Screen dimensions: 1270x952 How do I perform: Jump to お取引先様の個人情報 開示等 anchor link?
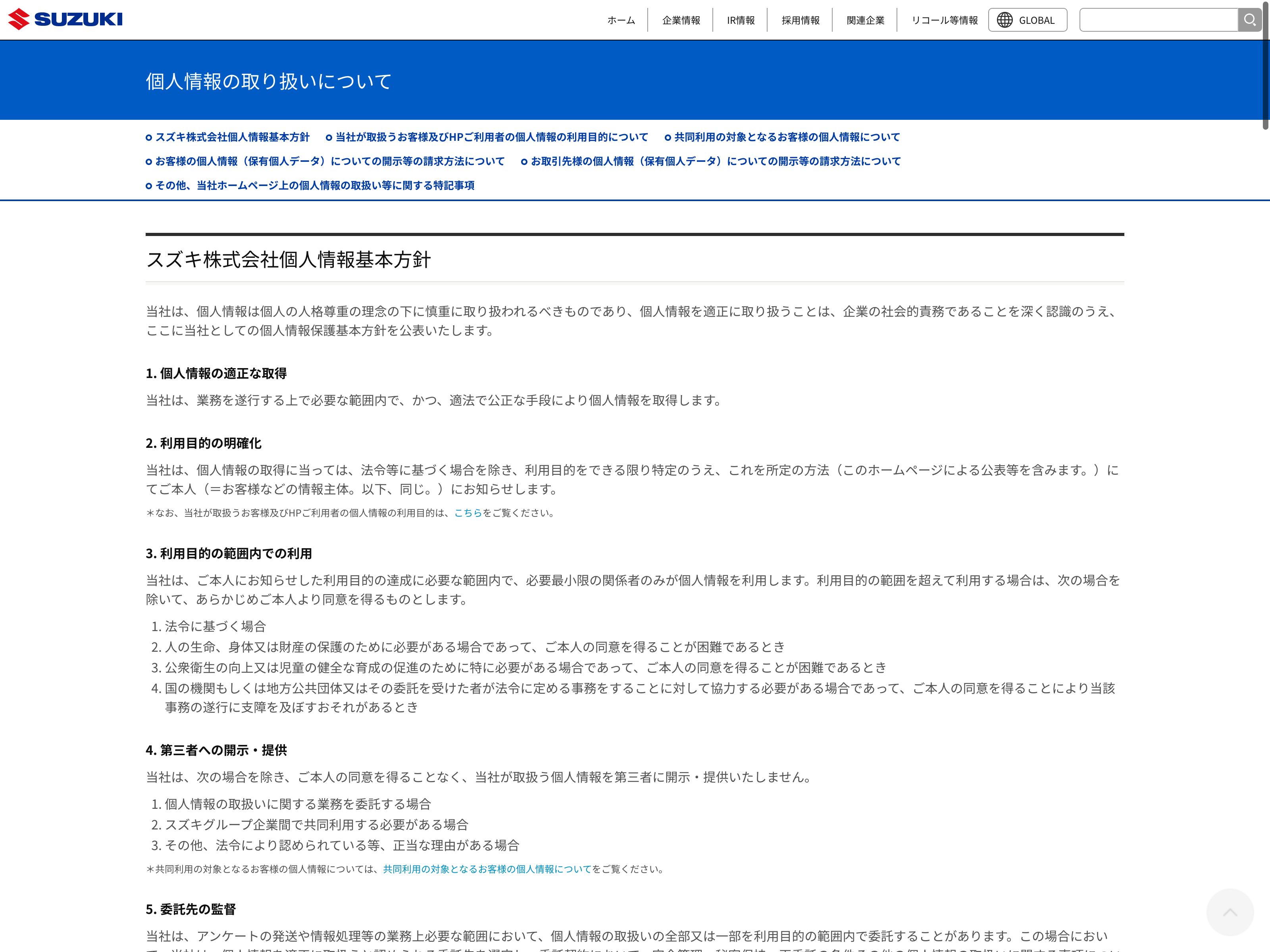tap(716, 161)
